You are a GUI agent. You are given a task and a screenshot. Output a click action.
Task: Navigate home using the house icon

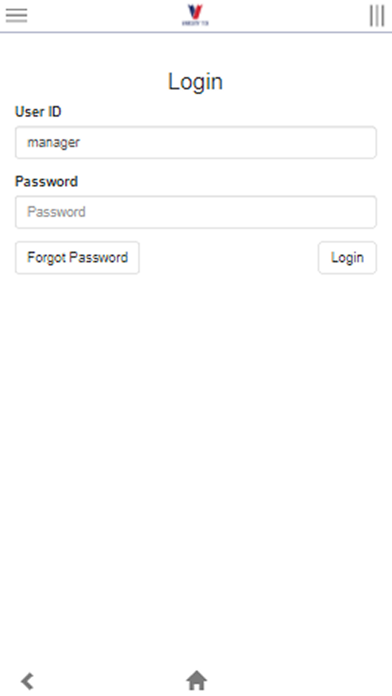(196, 681)
